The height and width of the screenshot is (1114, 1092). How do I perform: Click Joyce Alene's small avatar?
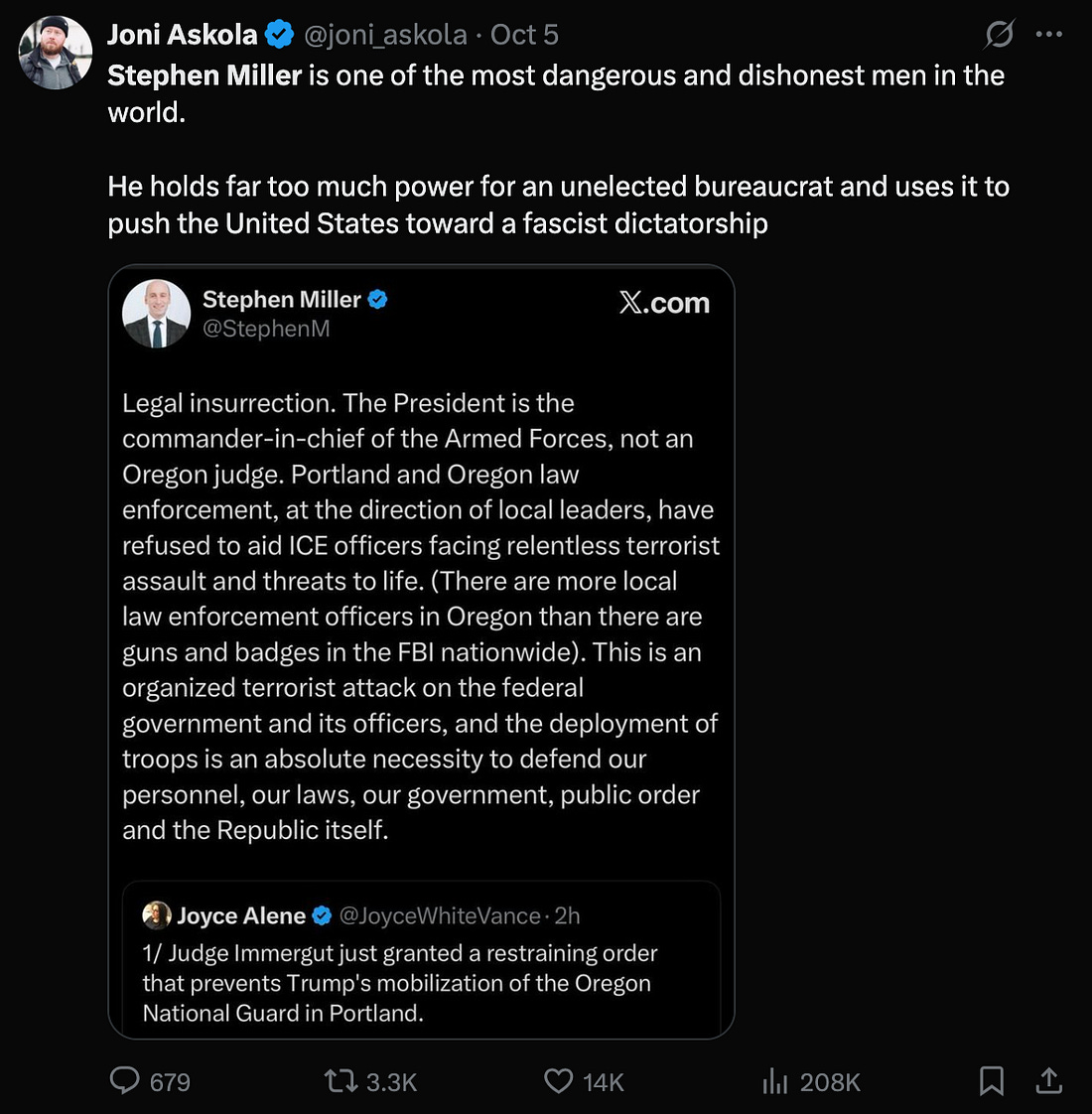[x=156, y=914]
